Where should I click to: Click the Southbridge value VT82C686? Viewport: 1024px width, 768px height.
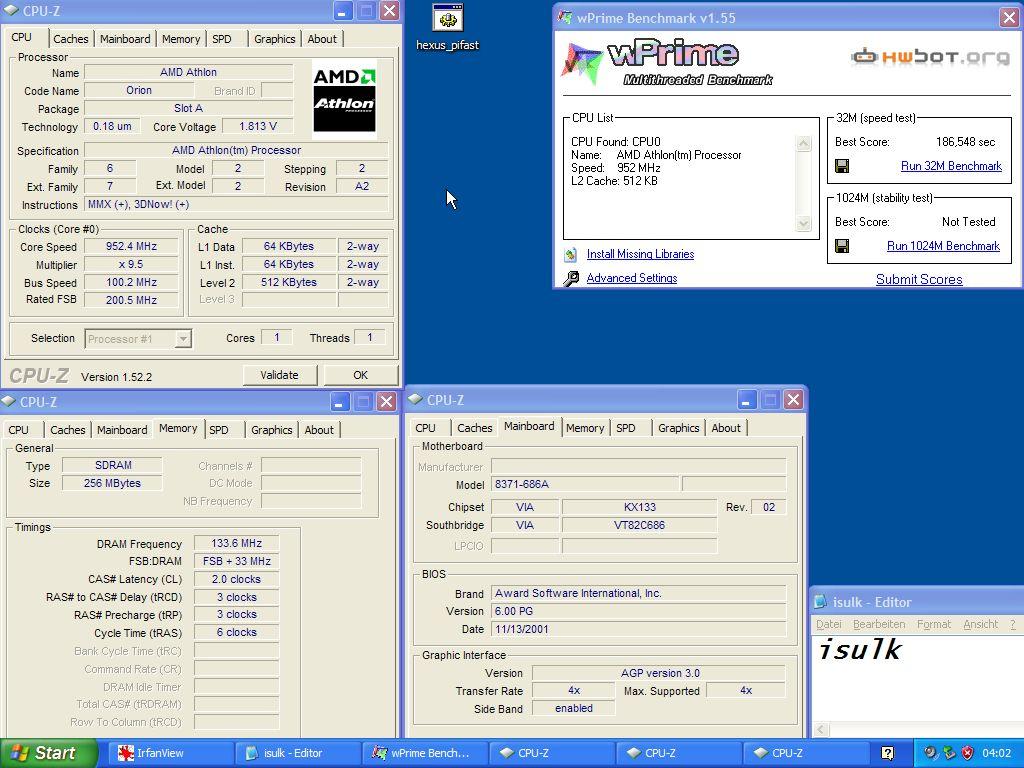[x=639, y=525]
